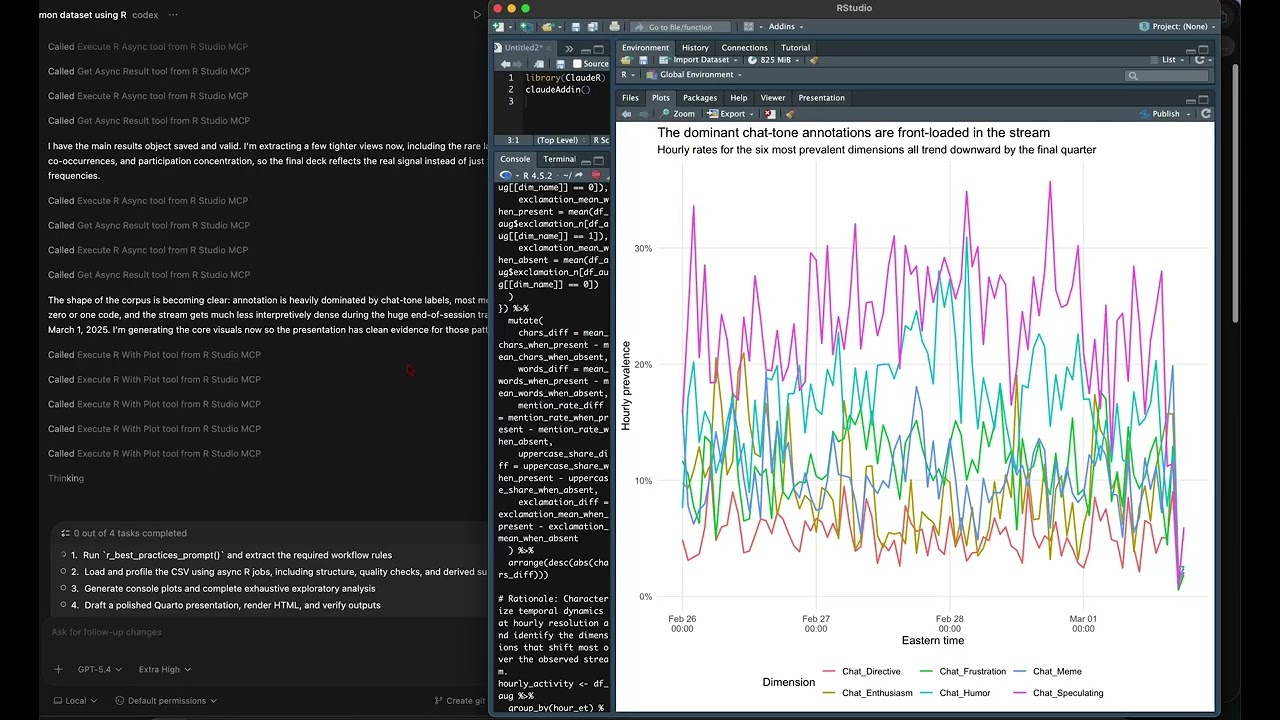
Task: Open the 825 MiB memory usage dropdown
Action: click(776, 60)
